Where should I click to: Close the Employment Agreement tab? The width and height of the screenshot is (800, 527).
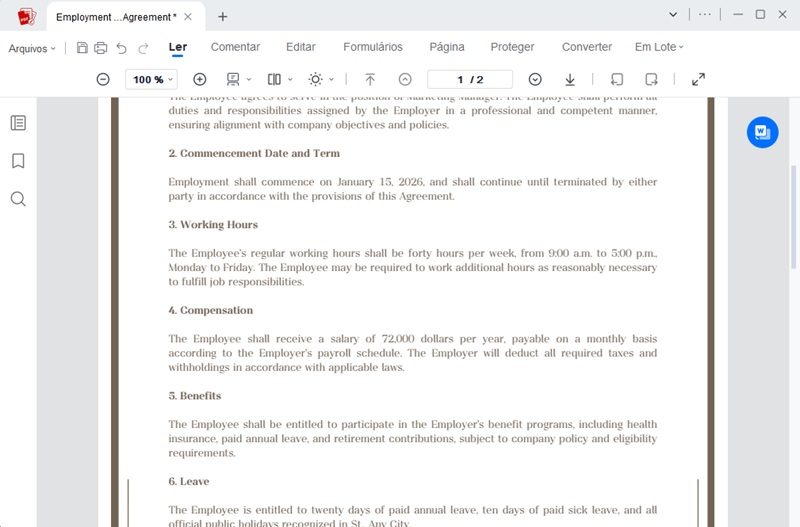pyautogui.click(x=188, y=17)
